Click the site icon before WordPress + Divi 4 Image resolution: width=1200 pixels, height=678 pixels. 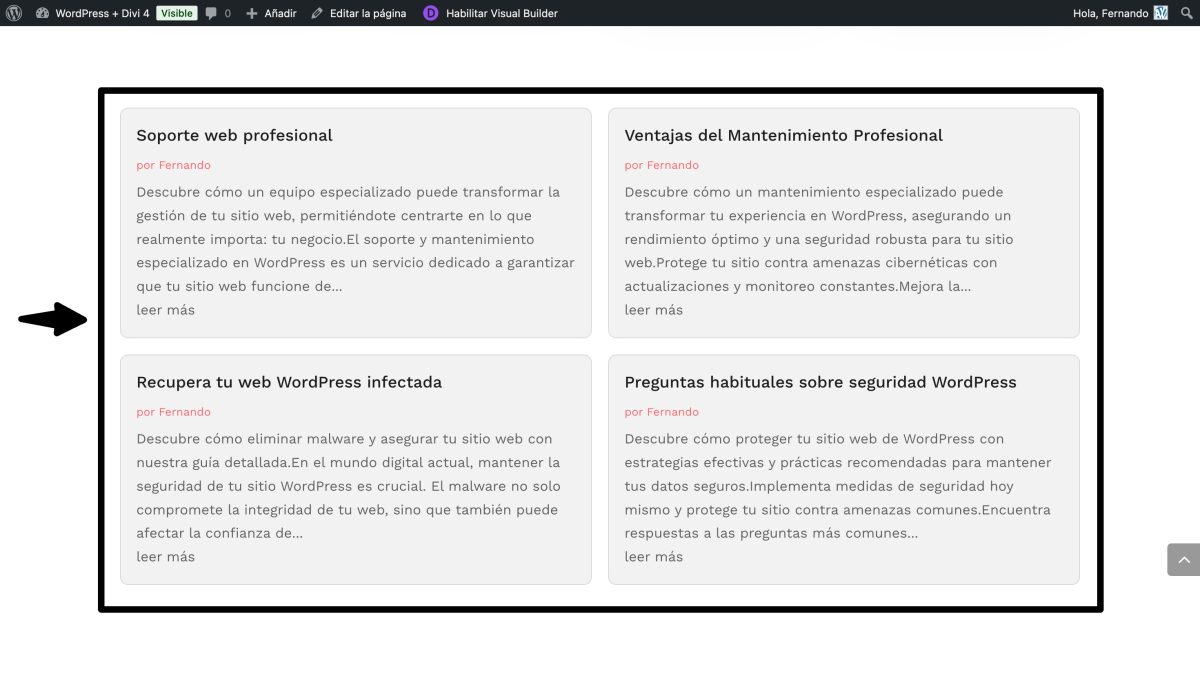coord(40,13)
